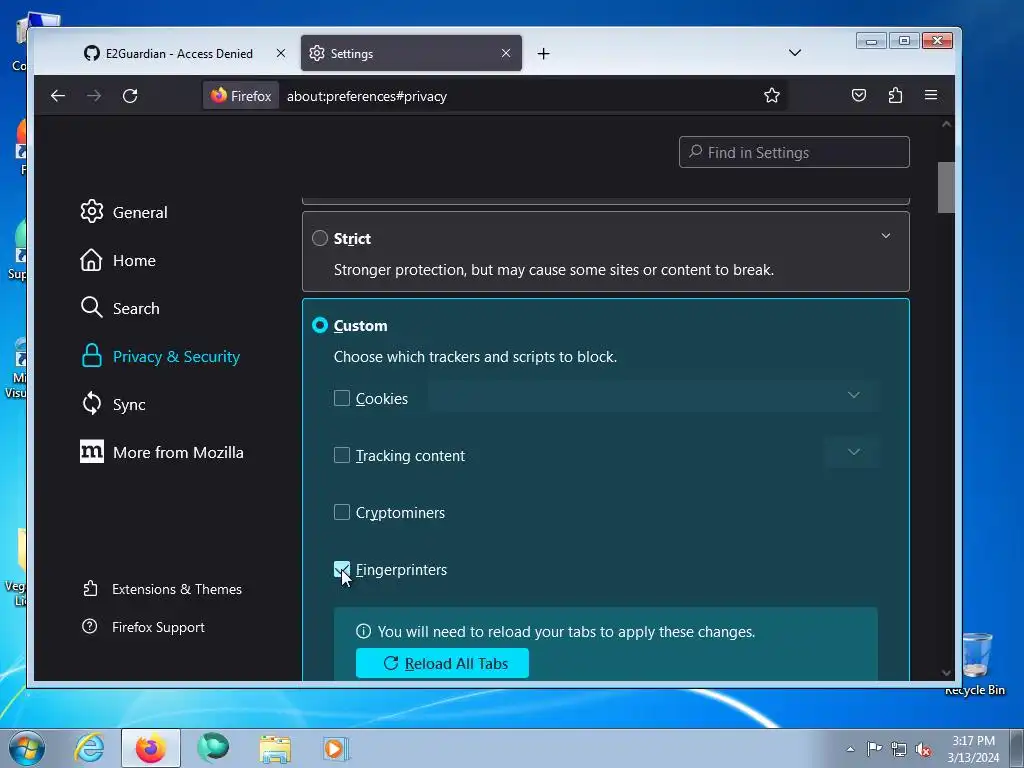Image resolution: width=1024 pixels, height=768 pixels.
Task: Open Firefox Support link
Action: [143, 627]
